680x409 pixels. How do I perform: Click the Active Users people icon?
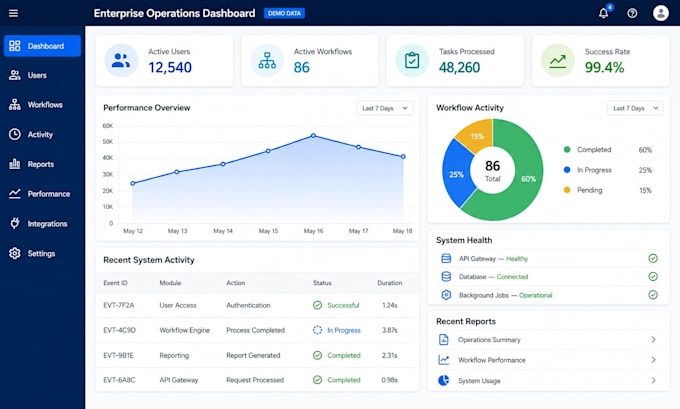click(121, 60)
